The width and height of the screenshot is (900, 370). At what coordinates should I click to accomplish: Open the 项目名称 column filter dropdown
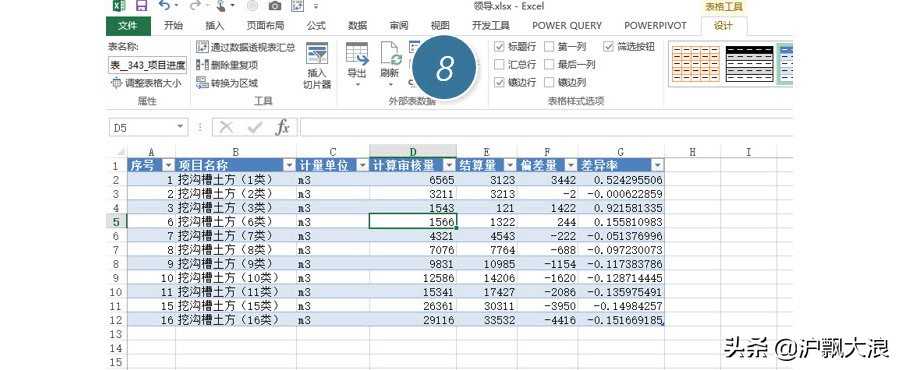click(x=289, y=166)
